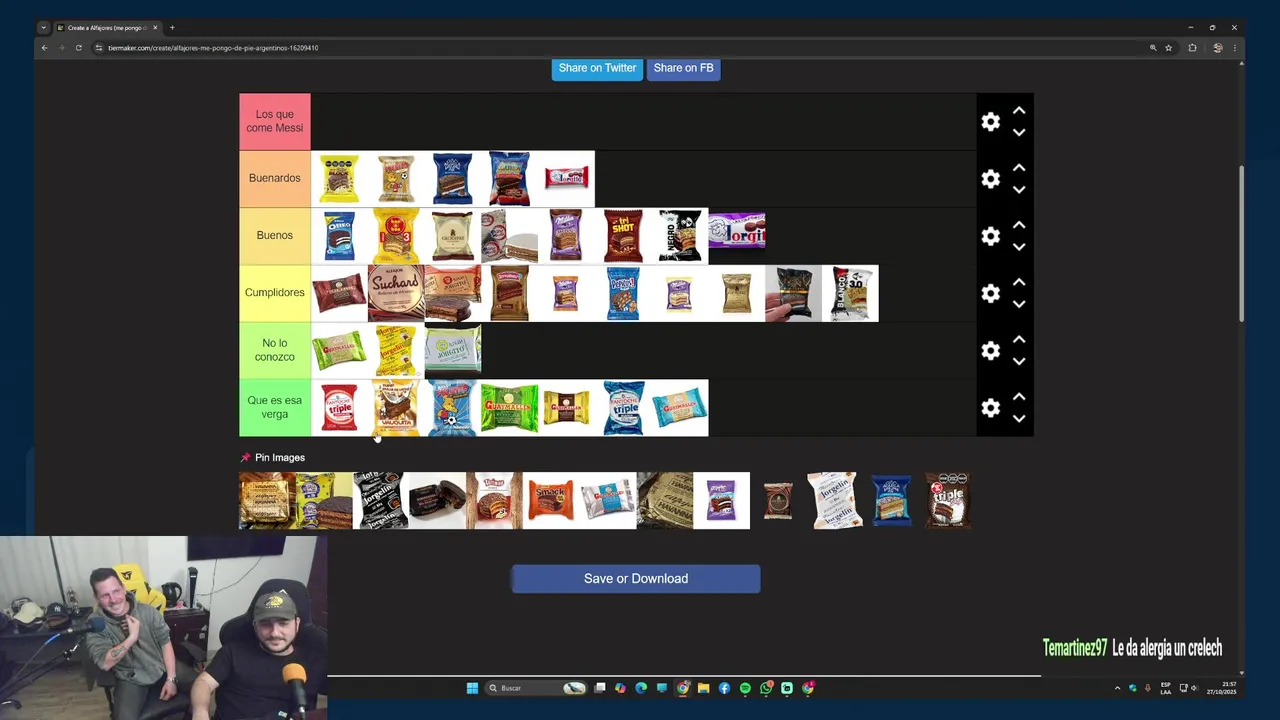Select Vauquita alfajor in bottom tier
Screen dimensions: 1280x720
(x=396, y=408)
